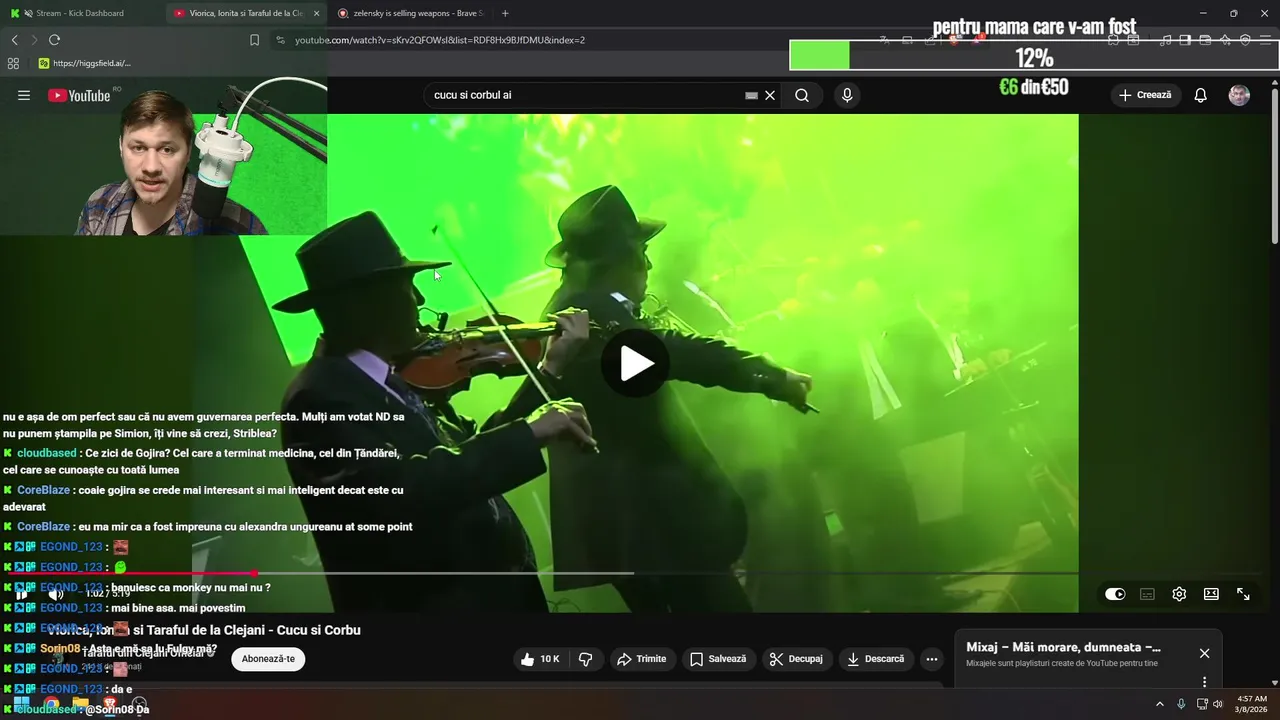Image resolution: width=1280 pixels, height=720 pixels.
Task: Click the video title Cucu si Corbu
Action: tap(204, 630)
